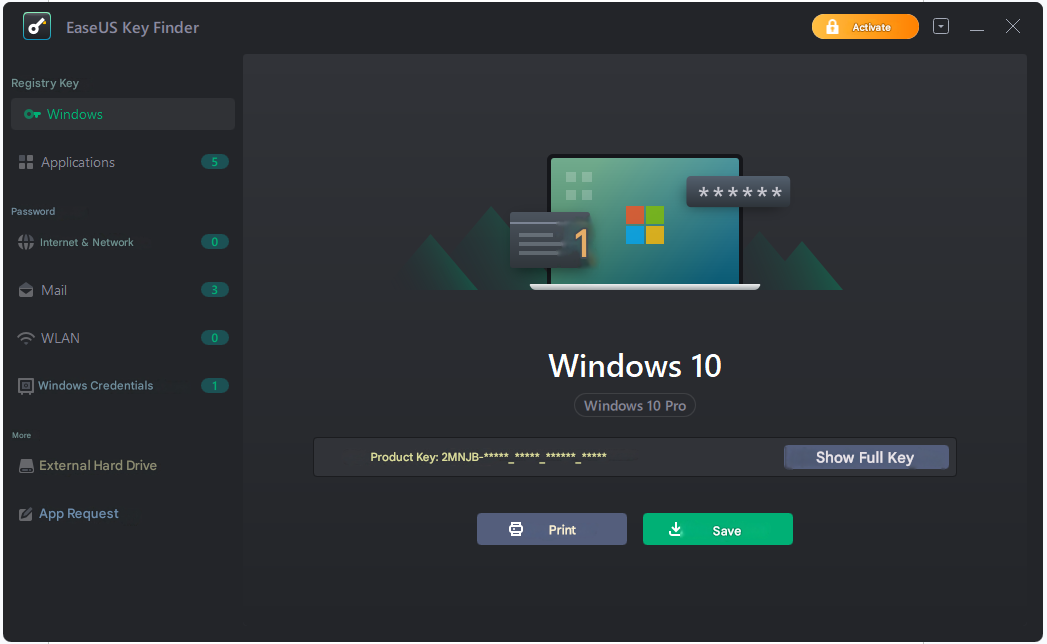Click the Registry Key section label
The height and width of the screenshot is (644, 1047).
pyautogui.click(x=45, y=83)
